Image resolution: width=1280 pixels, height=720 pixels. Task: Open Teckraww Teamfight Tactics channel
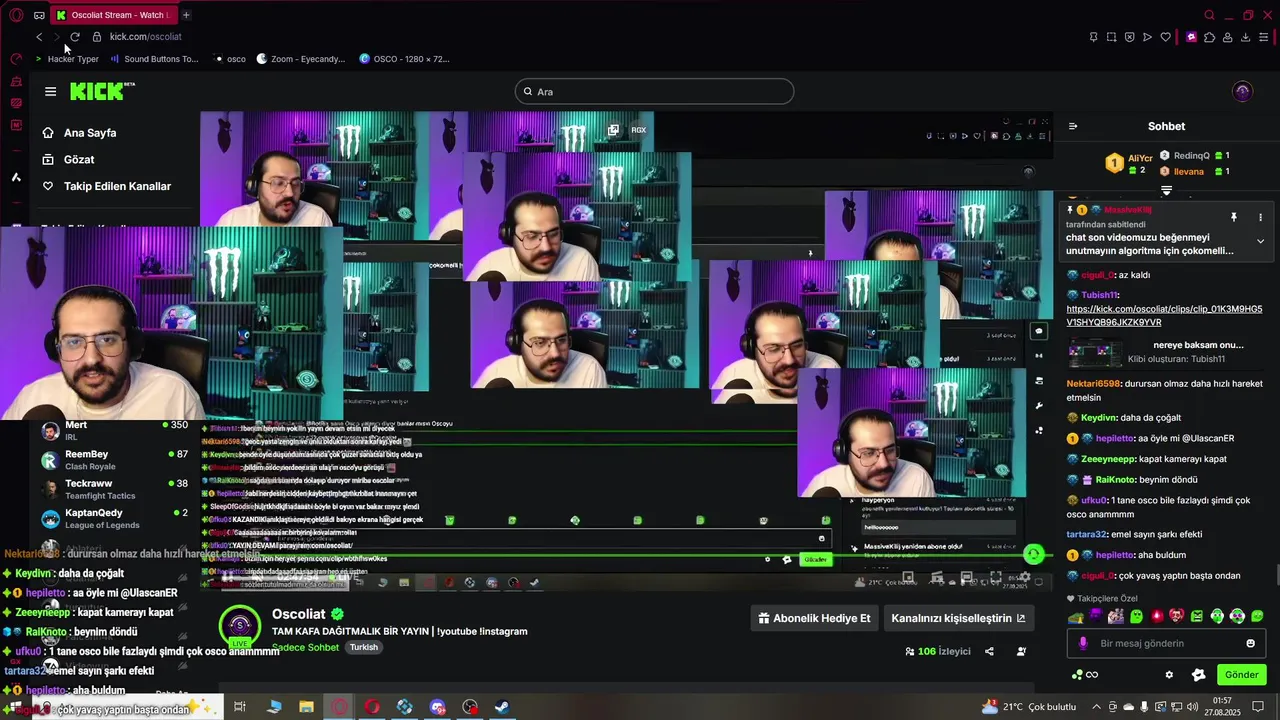click(x=115, y=489)
